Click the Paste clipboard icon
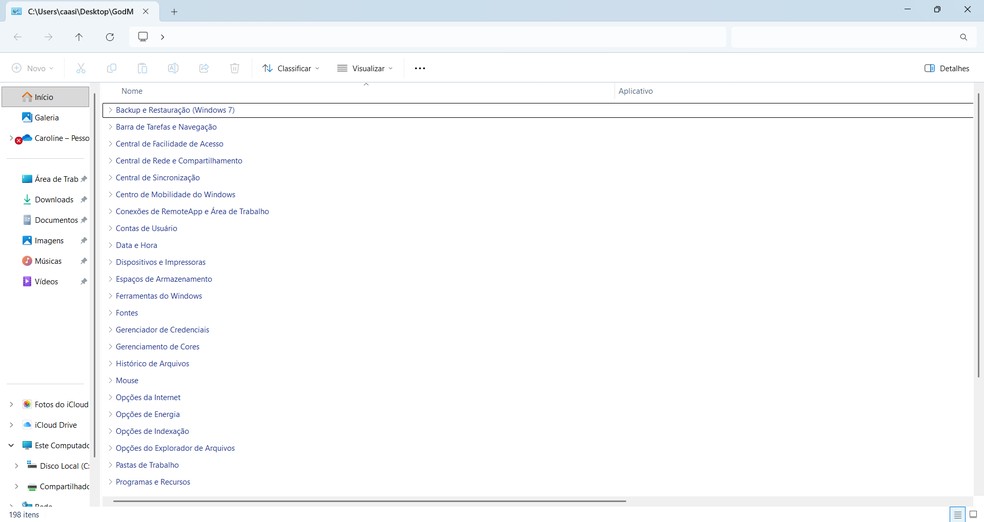This screenshot has width=984, height=522. (x=142, y=68)
